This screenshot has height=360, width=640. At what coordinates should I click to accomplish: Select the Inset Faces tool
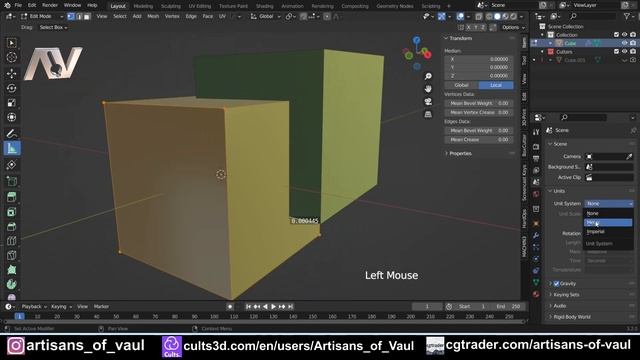coord(11,212)
